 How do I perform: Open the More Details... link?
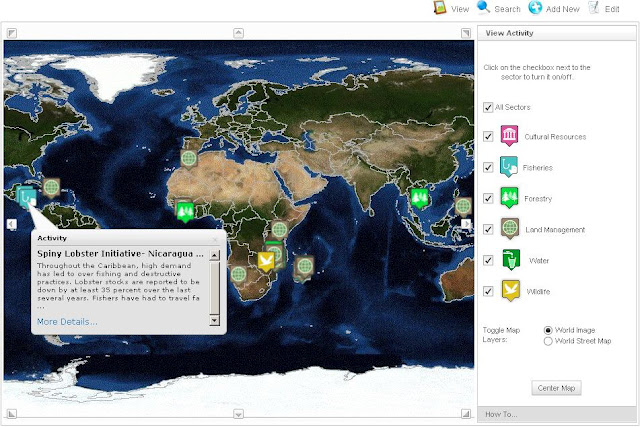click(67, 321)
